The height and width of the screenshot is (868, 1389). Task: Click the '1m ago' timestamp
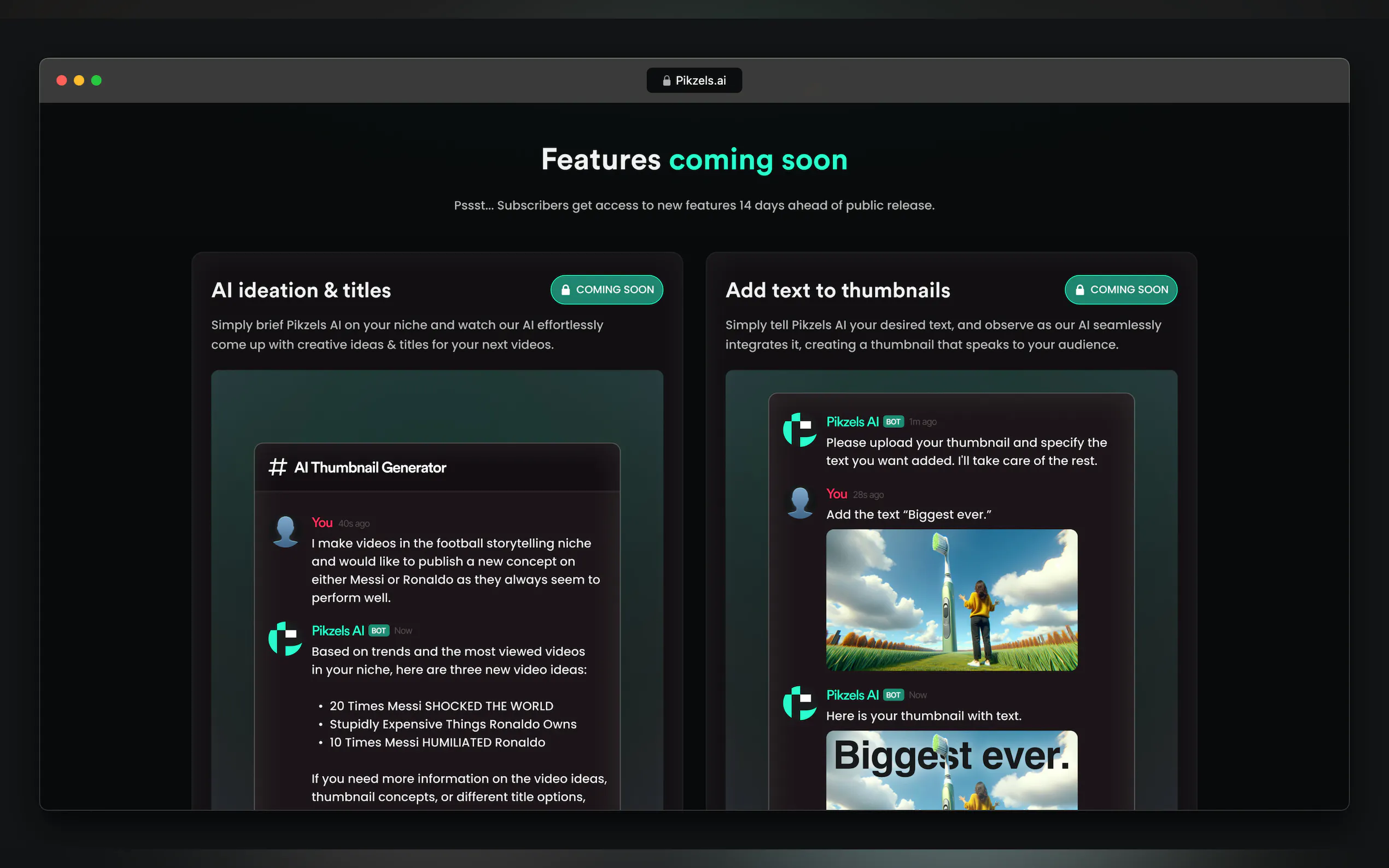pyautogui.click(x=922, y=422)
